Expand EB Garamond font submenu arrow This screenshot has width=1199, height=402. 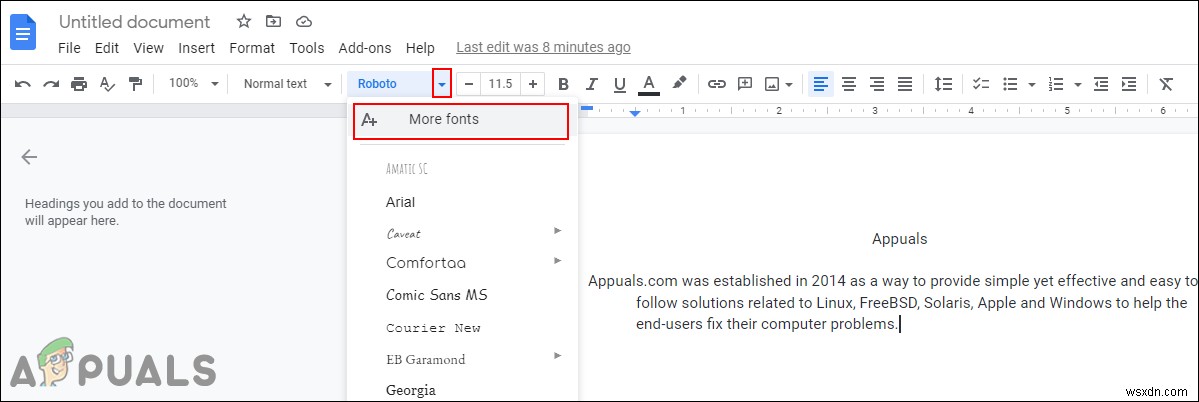(x=558, y=355)
